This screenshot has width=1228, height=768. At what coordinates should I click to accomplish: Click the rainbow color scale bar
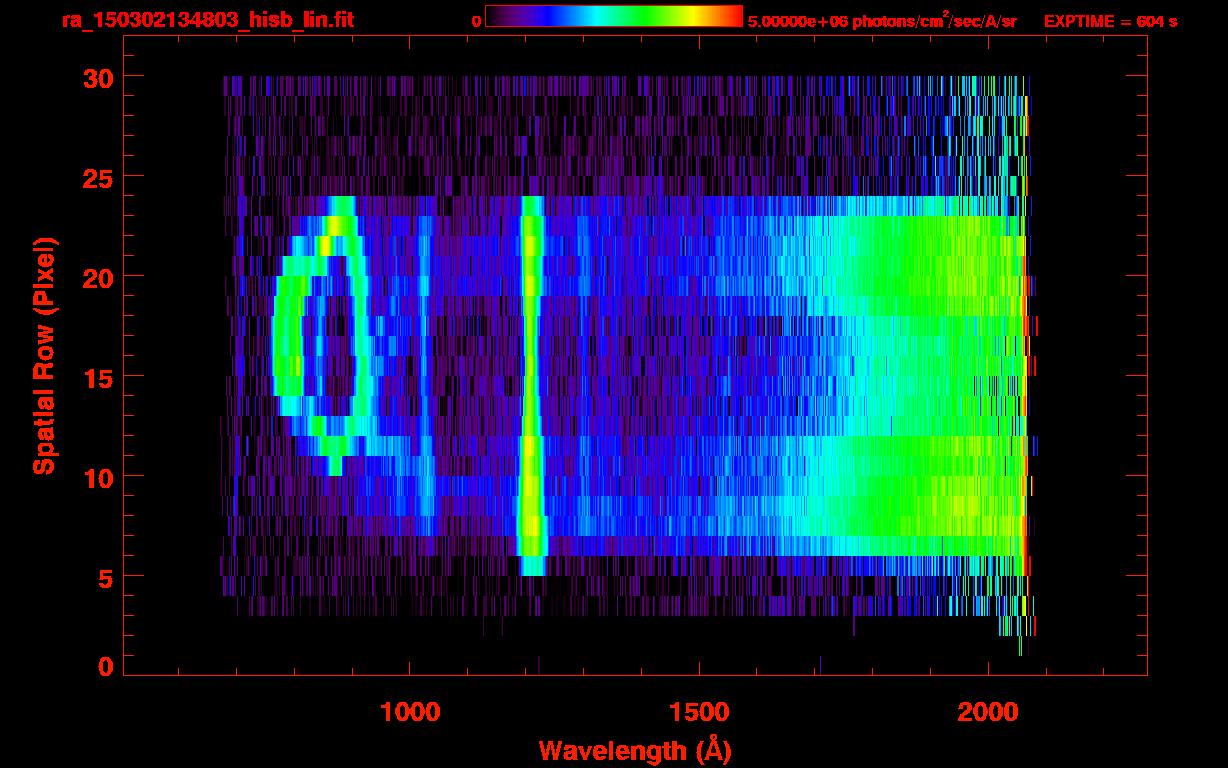[x=614, y=16]
